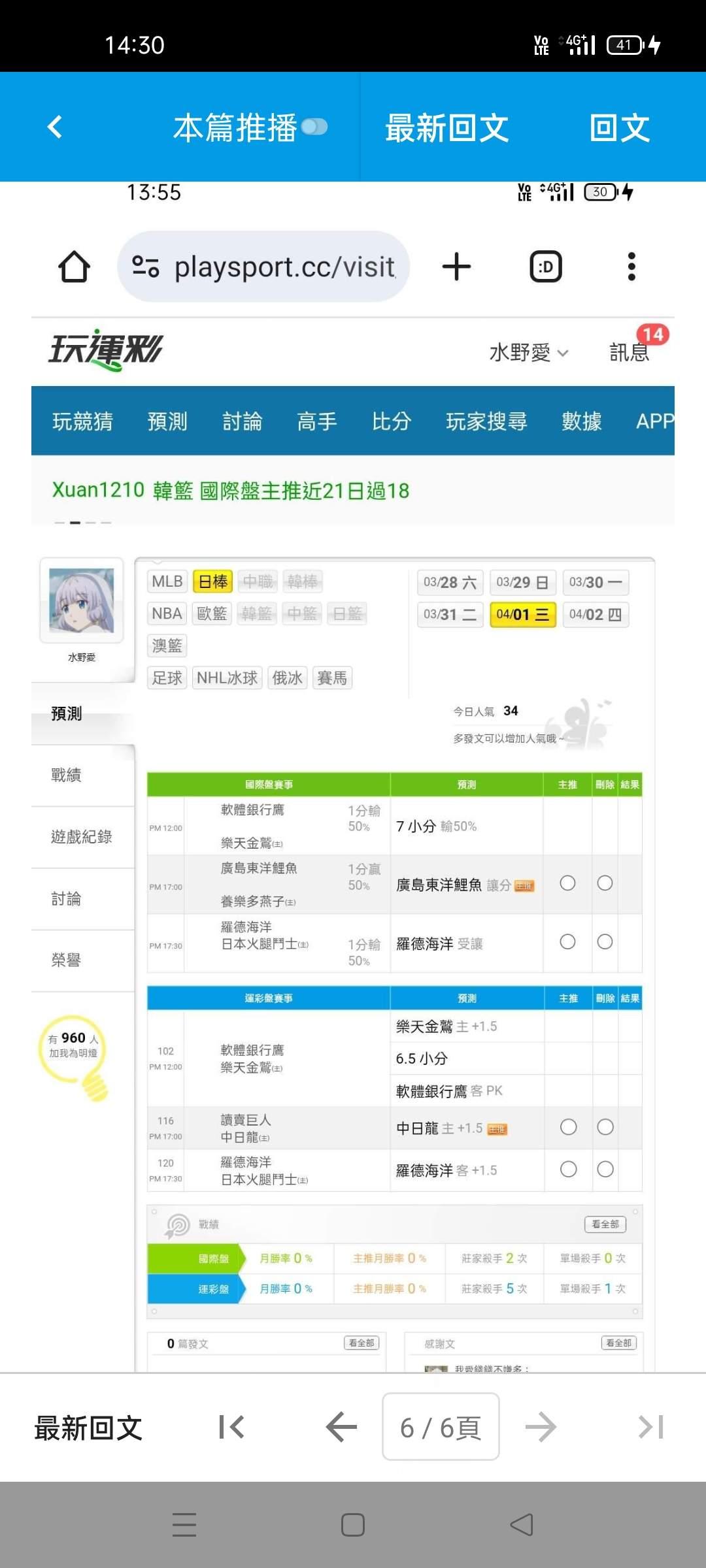Jump to first page icon
706x1568 pixels.
(231, 1427)
